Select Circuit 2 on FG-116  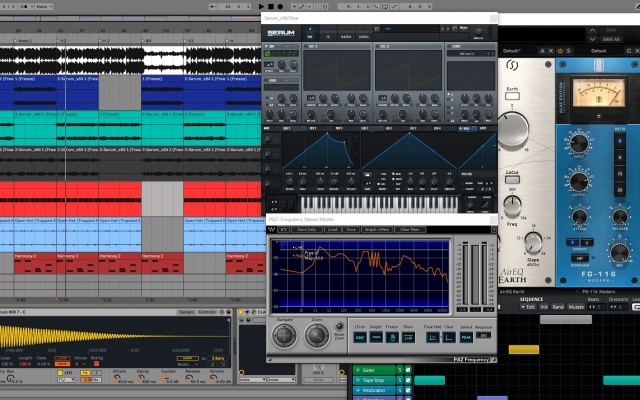pos(587,242)
